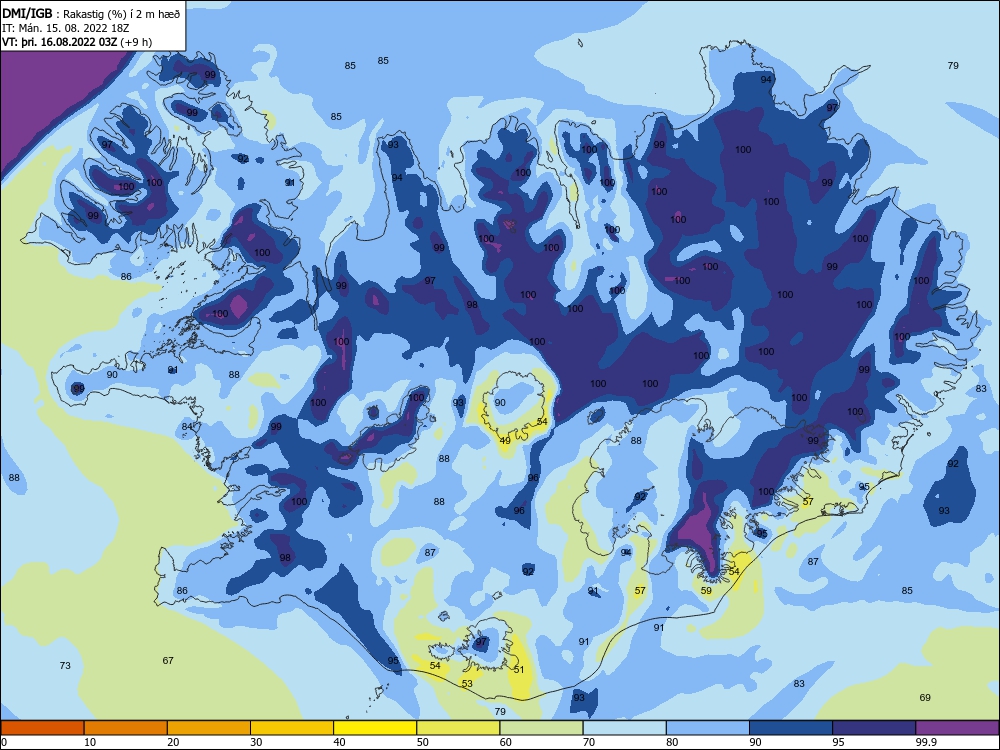The image size is (1000, 750).
Task: Click the legend tick label '95'
Action: [838, 742]
